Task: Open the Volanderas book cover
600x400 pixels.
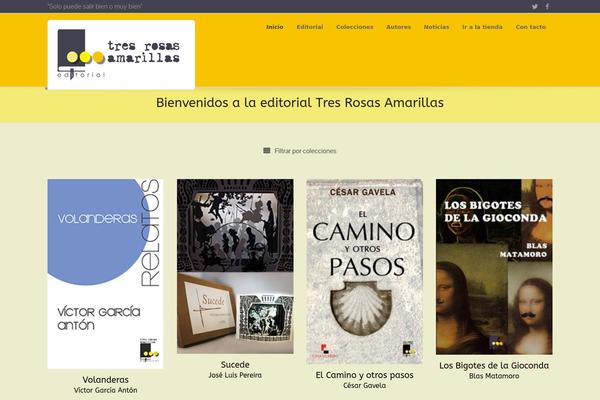Action: [105, 274]
